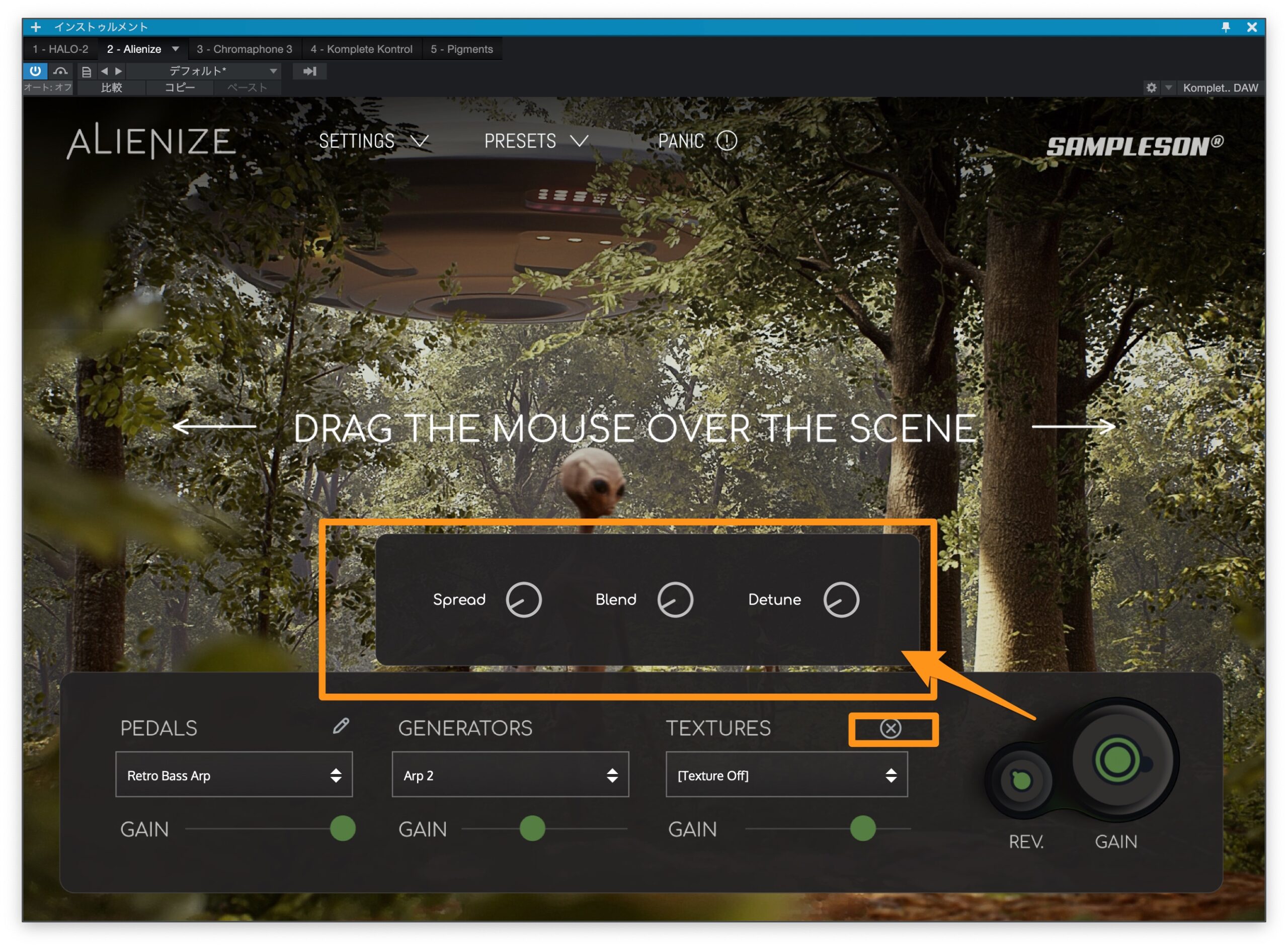Image resolution: width=1288 pixels, height=948 pixels.
Task: Toggle the plugin power activate button
Action: pos(35,71)
